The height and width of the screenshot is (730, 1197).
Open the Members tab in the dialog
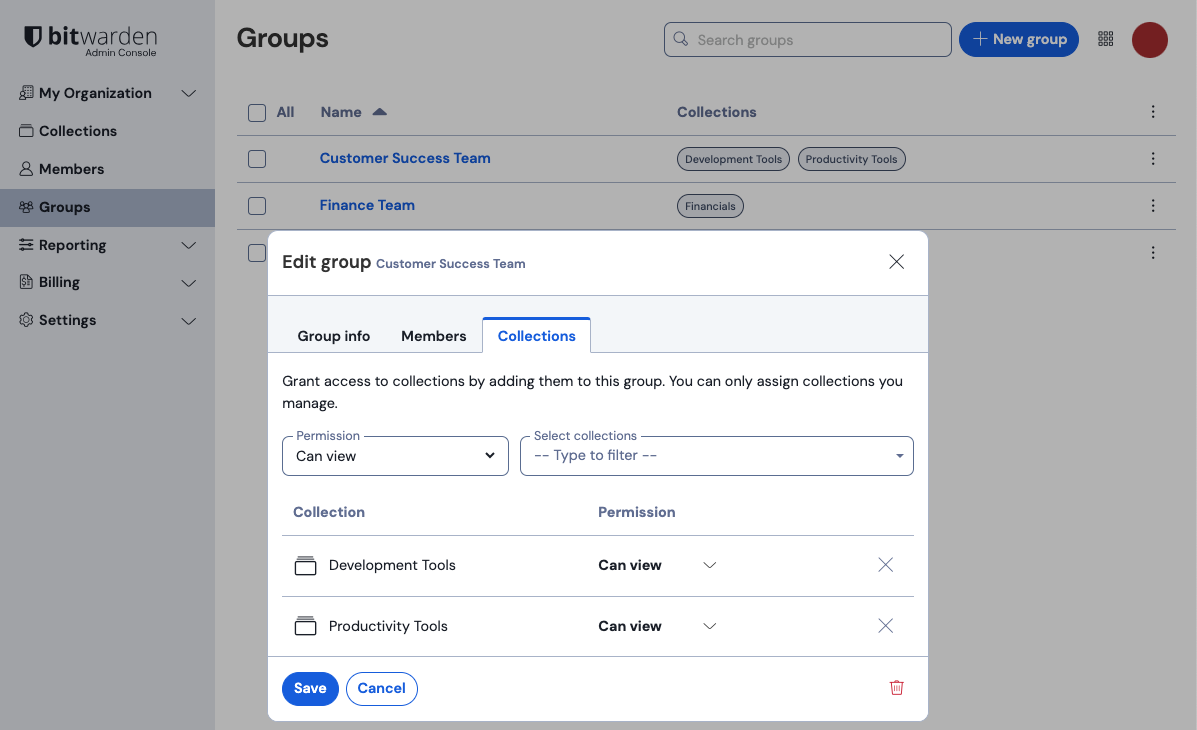click(x=433, y=335)
